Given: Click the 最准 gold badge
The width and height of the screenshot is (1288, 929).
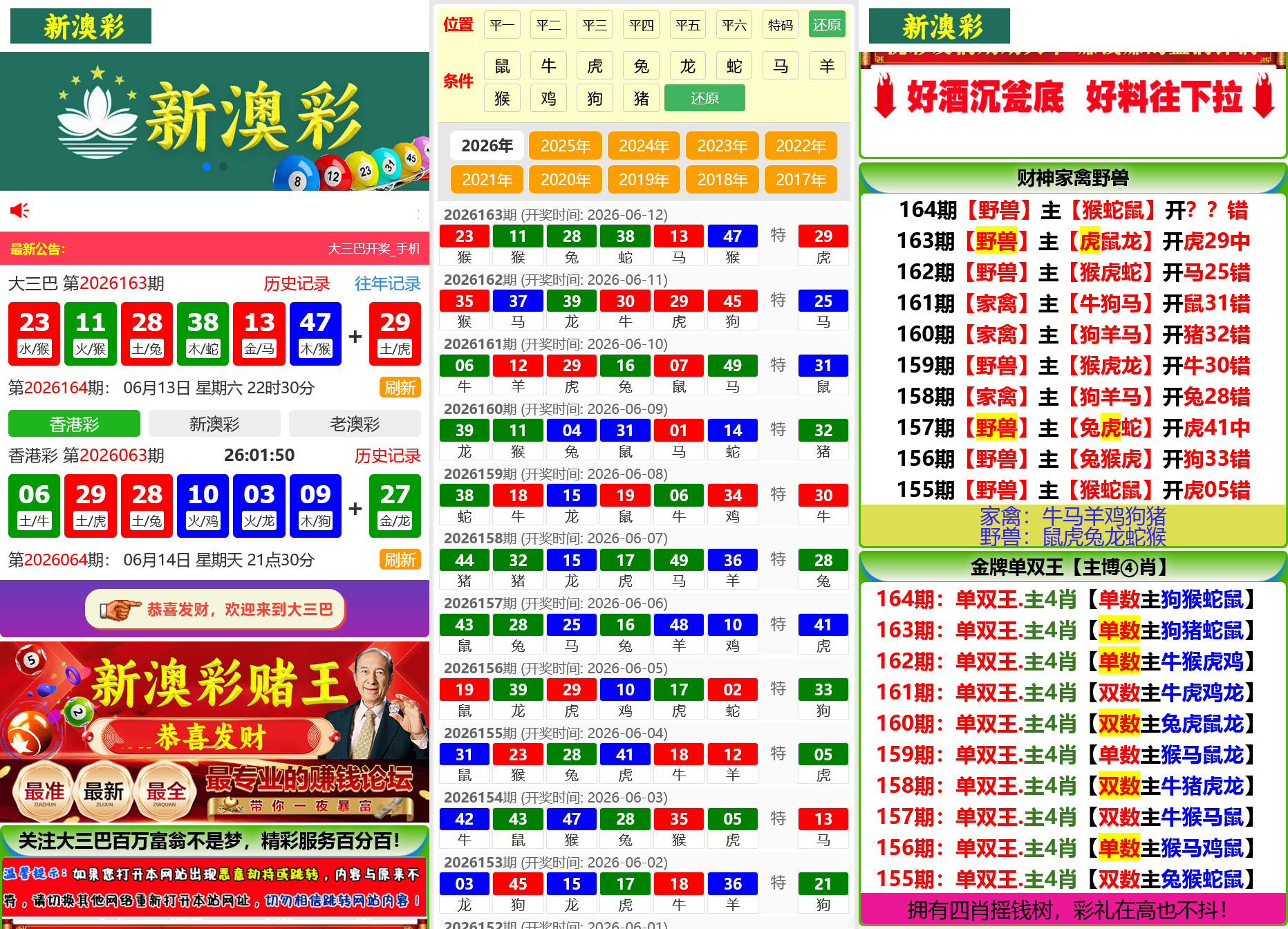Looking at the screenshot, I should coord(45,791).
